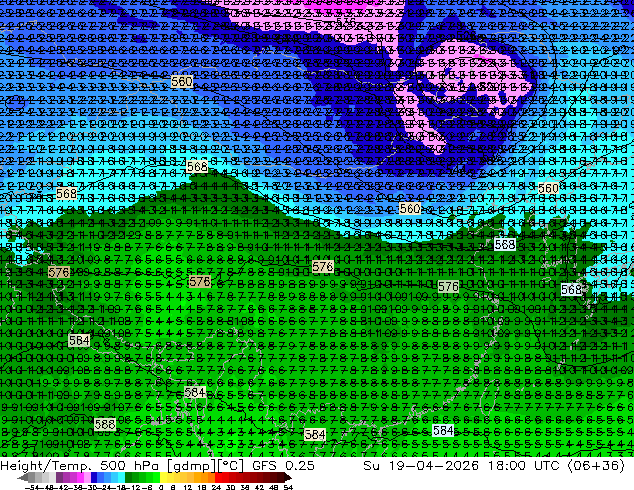Click the dark blue swatch above -30
The height and width of the screenshot is (490, 634).
pyautogui.click(x=94, y=477)
